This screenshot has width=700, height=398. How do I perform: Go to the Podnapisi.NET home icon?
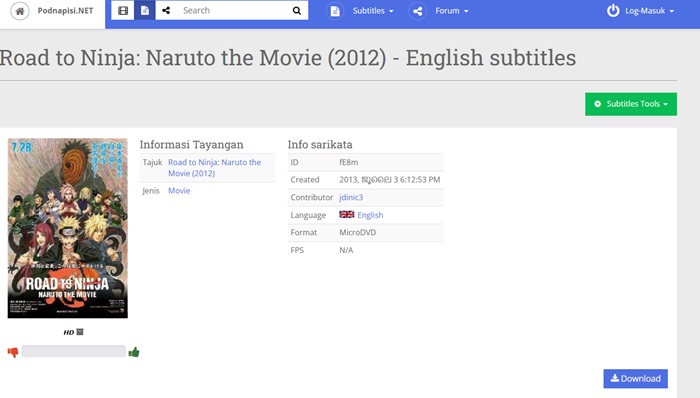20,11
